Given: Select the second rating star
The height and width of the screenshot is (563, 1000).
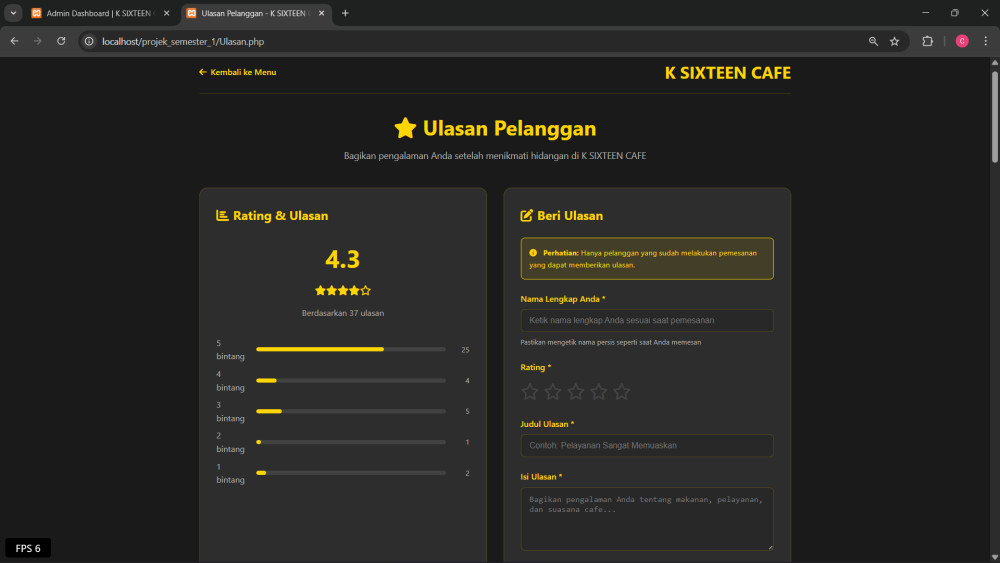Looking at the screenshot, I should [x=553, y=392].
